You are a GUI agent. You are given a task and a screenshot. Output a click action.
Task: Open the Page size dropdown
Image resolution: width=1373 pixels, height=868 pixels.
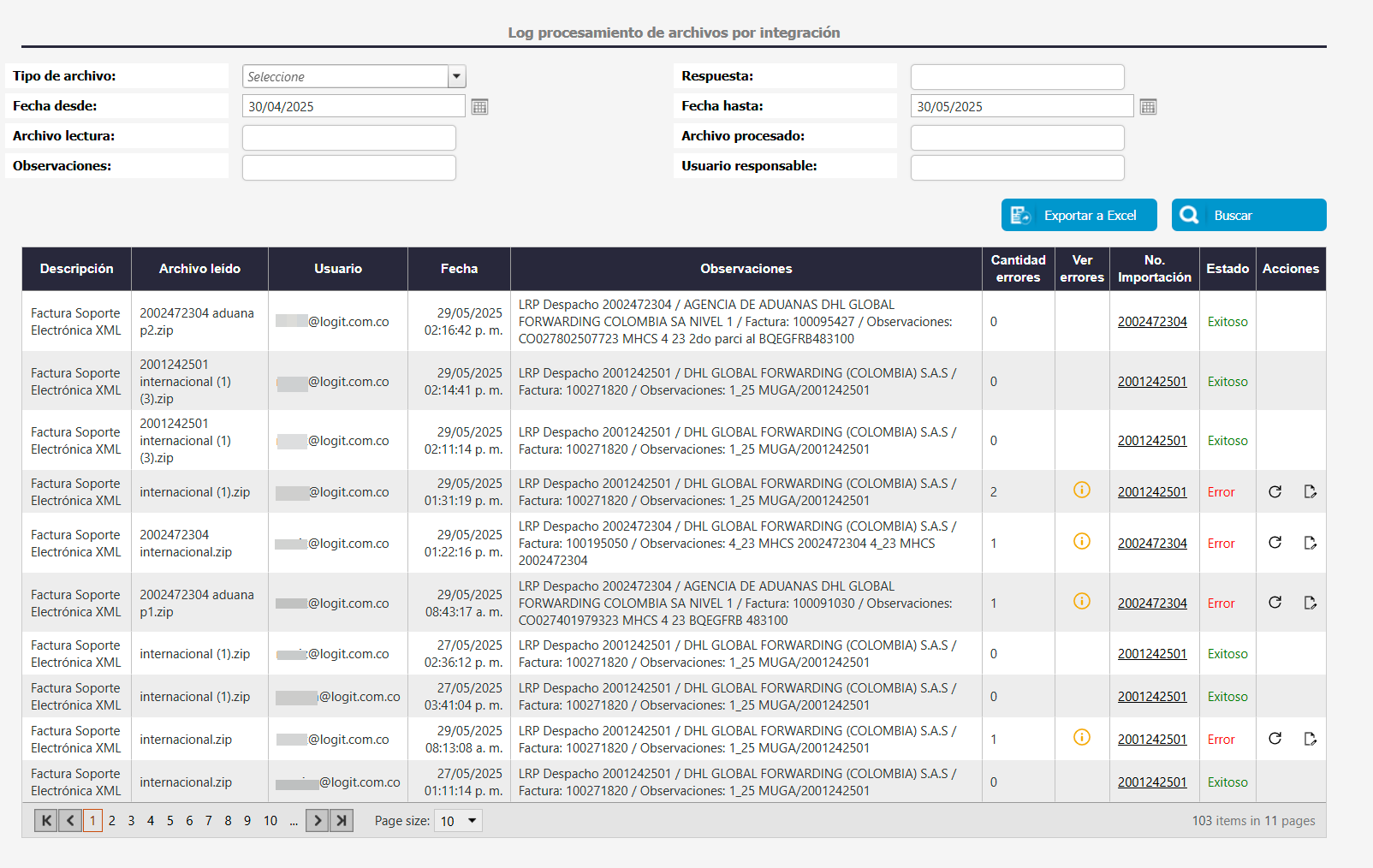tap(459, 821)
